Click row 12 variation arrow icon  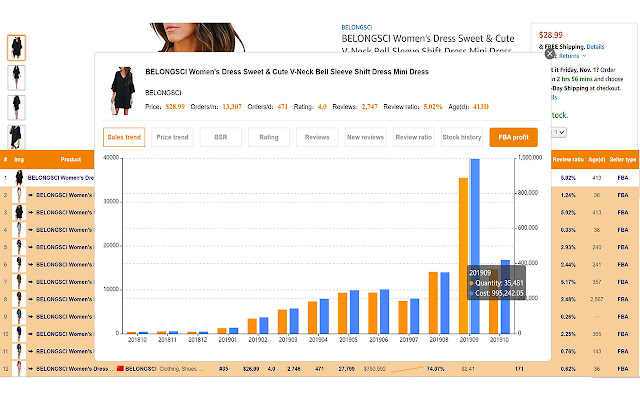[x=30, y=369]
